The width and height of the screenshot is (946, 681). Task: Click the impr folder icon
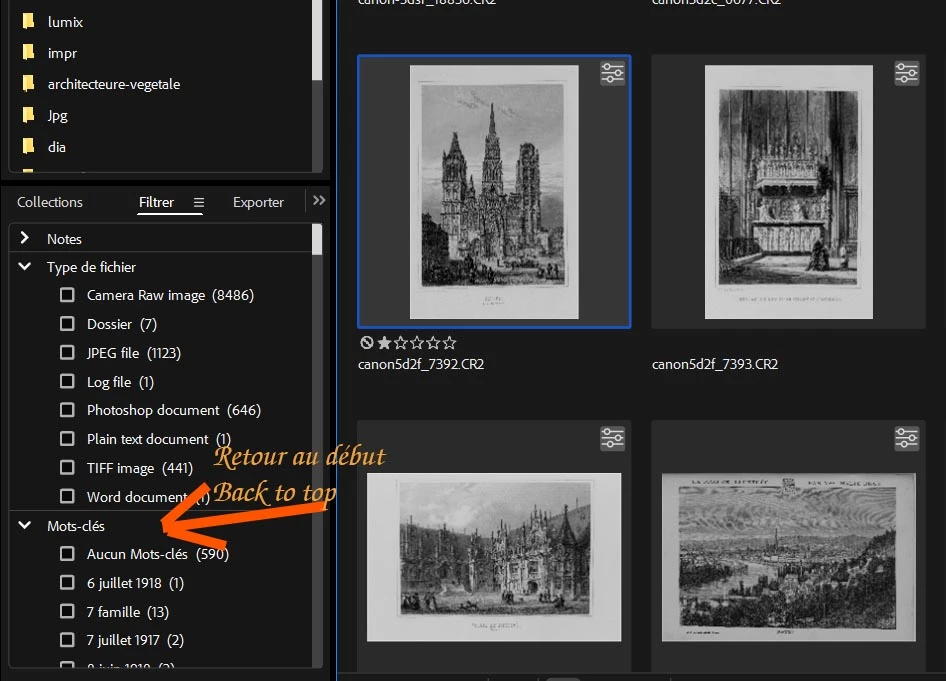[x=28, y=52]
